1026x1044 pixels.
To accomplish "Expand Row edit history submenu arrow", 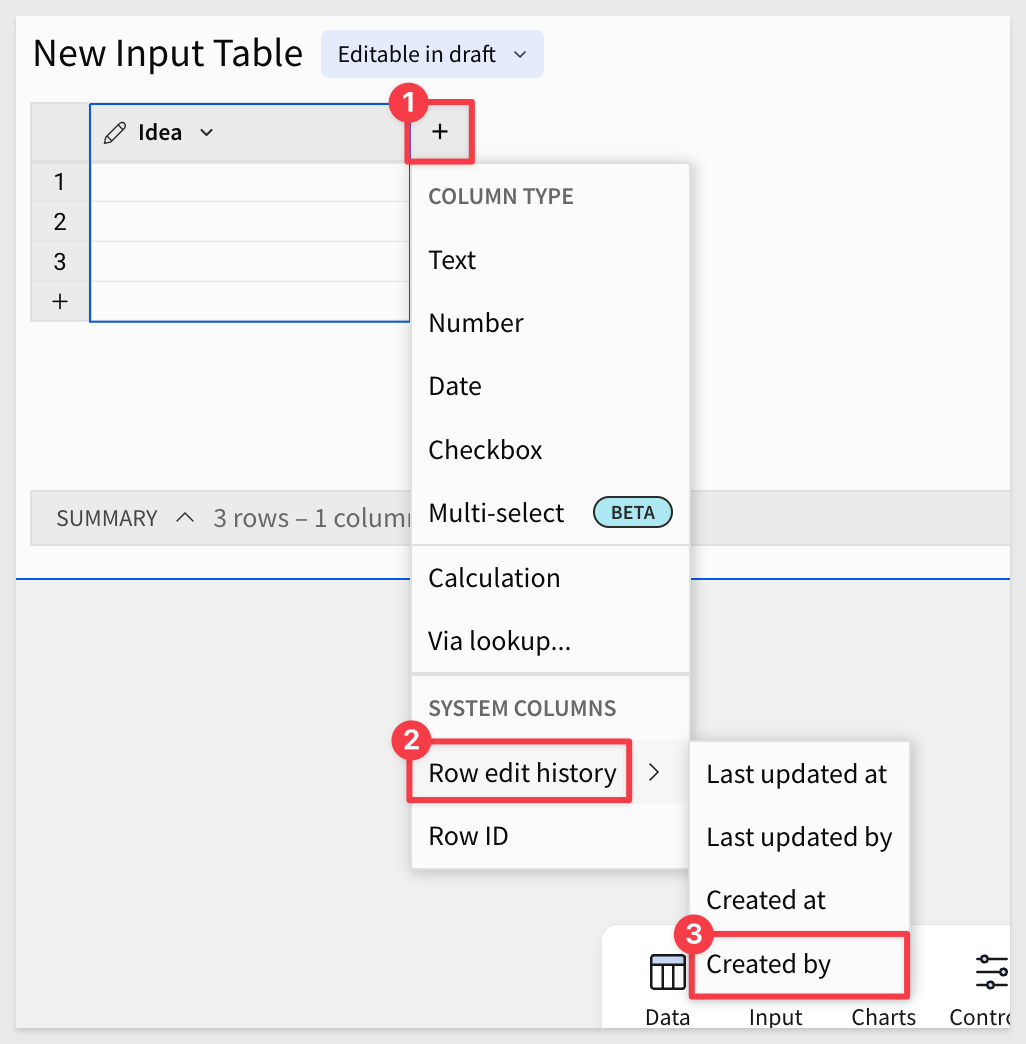I will tap(654, 772).
